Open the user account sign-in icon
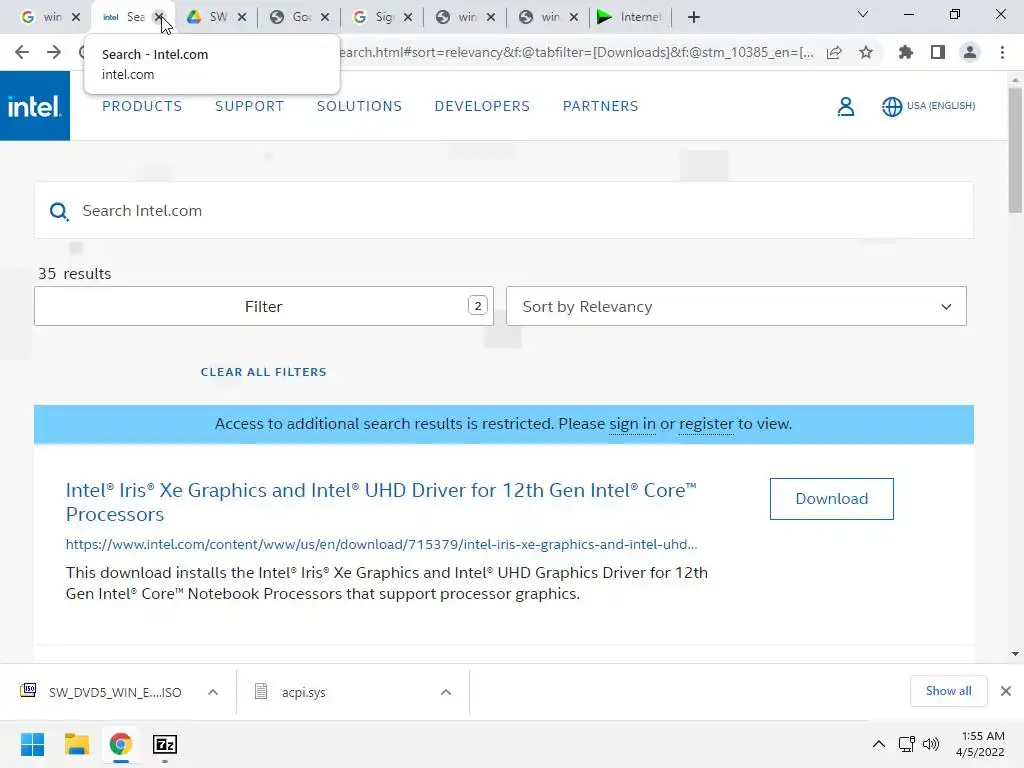The height and width of the screenshot is (768, 1024). click(x=846, y=106)
